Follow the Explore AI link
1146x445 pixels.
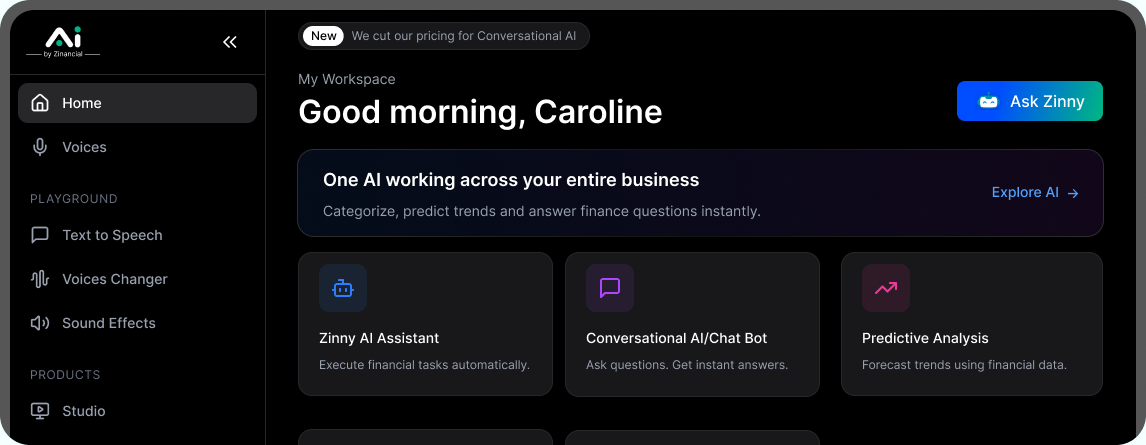click(1034, 193)
